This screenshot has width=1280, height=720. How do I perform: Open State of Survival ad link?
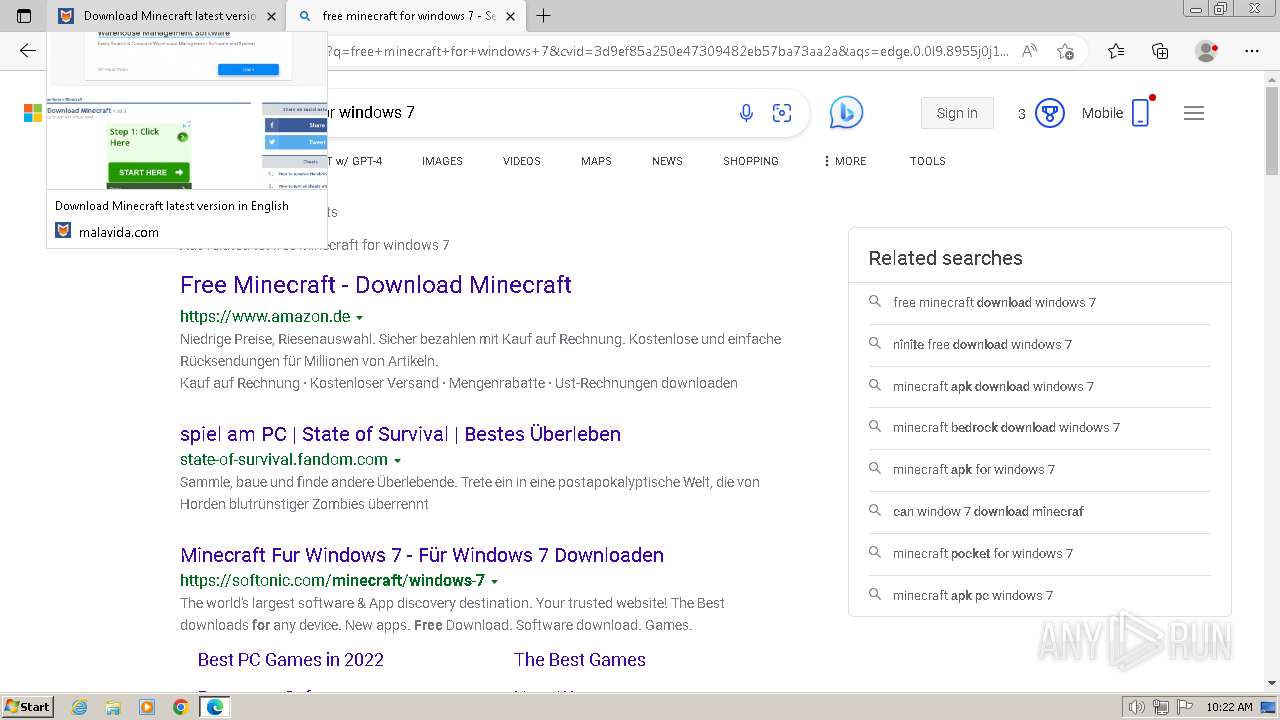(400, 434)
